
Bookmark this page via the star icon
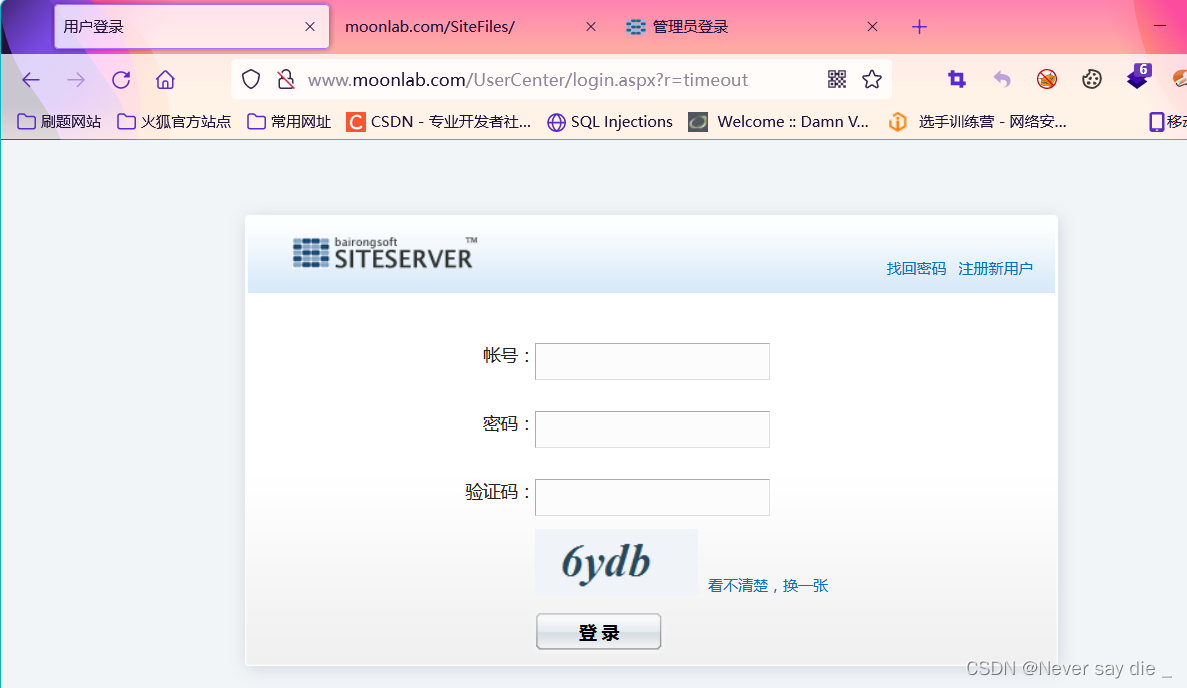[871, 79]
